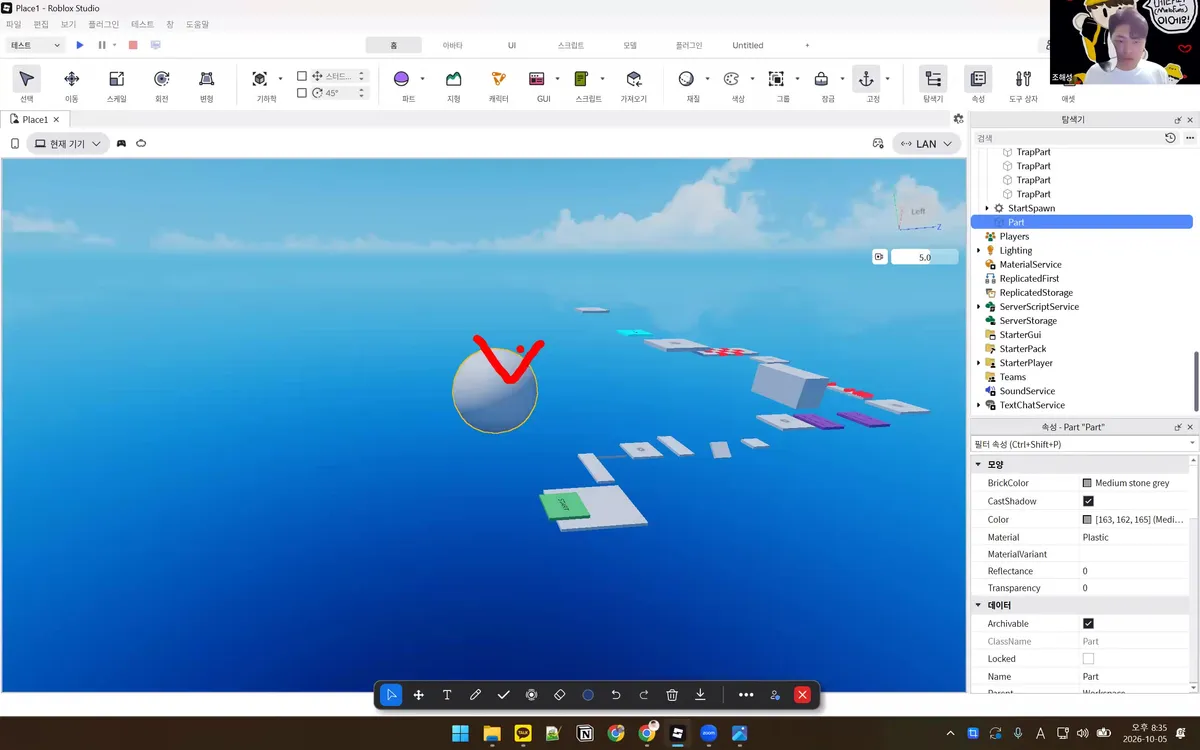Open the 재질 (Material) picker icon

[x=686, y=79]
